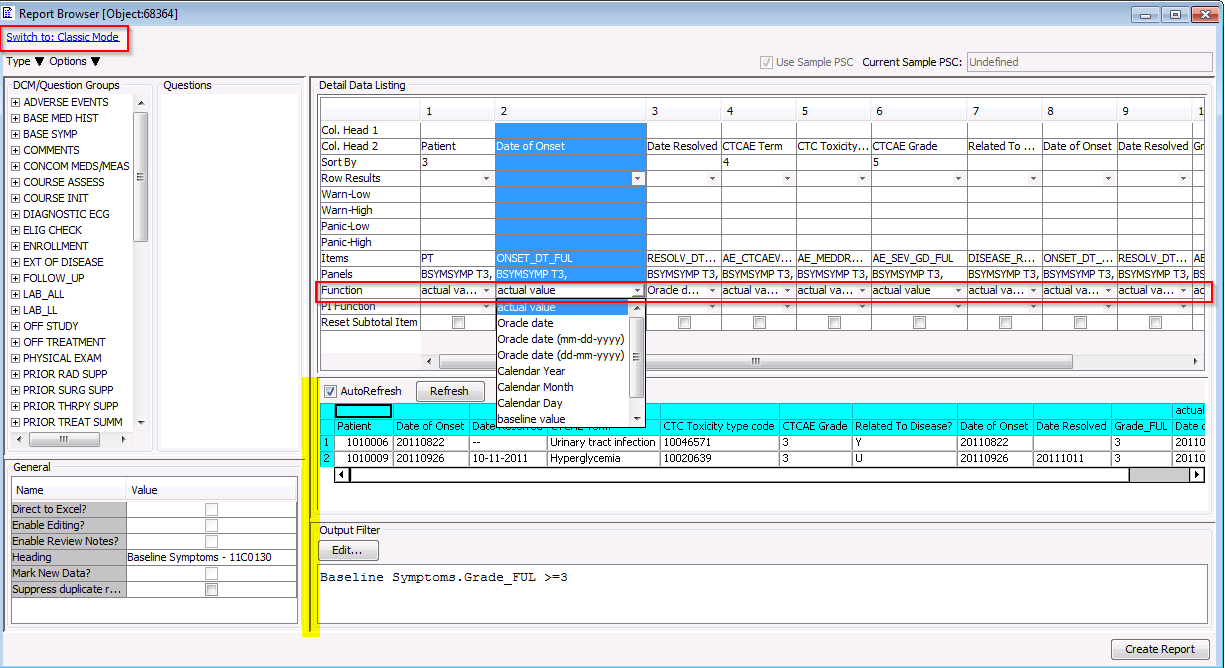Expand the BASE SYMP group
Screen dimensions: 1225x668
(16, 134)
